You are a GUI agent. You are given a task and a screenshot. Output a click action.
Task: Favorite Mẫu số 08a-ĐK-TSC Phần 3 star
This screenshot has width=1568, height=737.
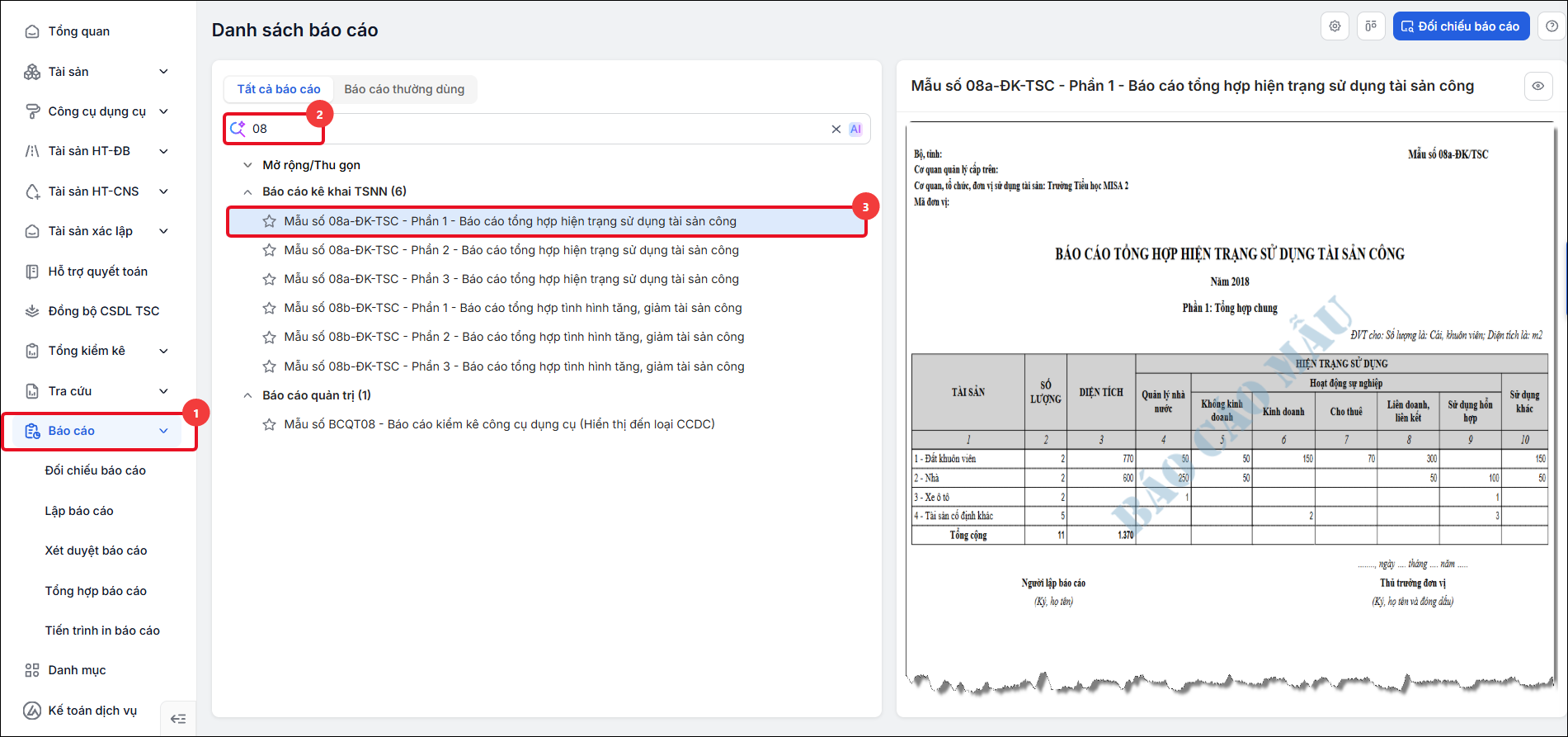269,279
